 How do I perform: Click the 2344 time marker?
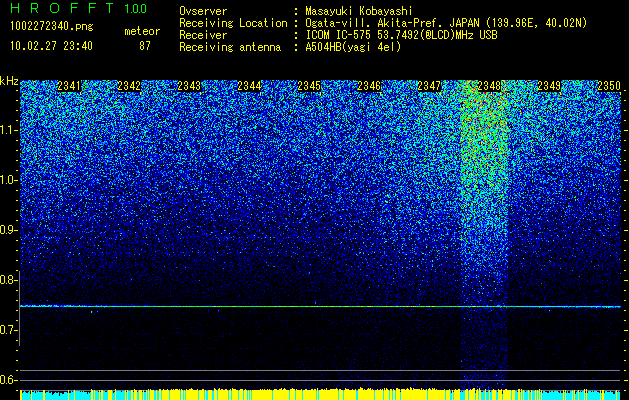[x=249, y=86]
